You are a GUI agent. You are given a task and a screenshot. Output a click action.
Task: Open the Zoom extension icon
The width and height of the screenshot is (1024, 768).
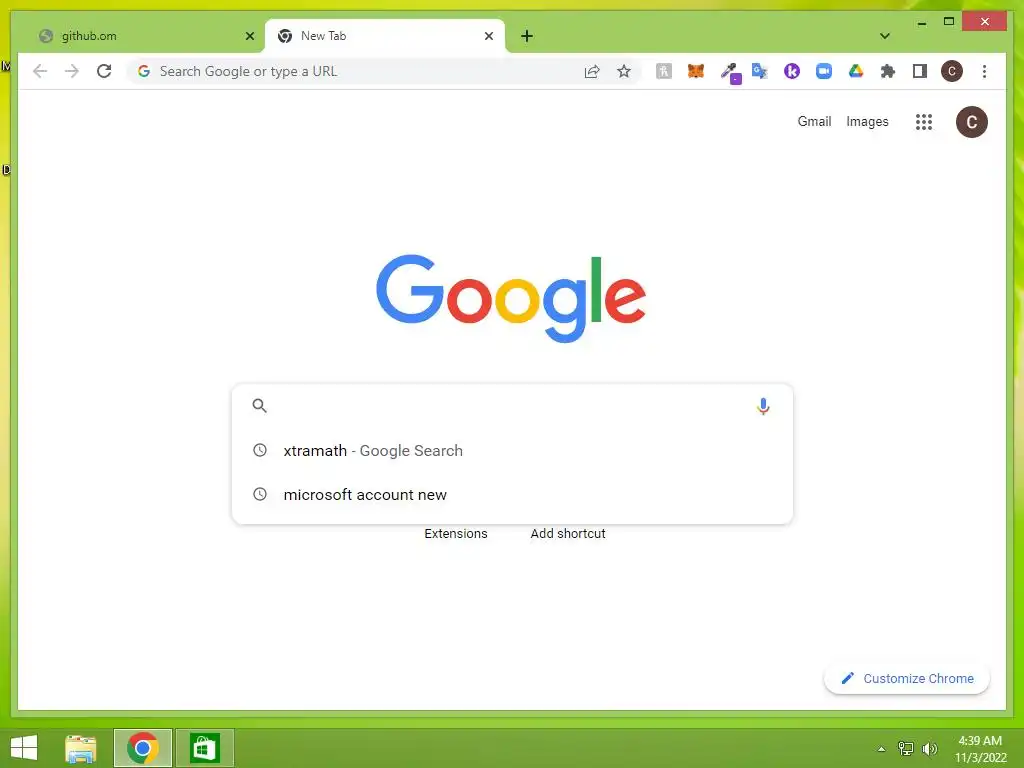pyautogui.click(x=824, y=71)
